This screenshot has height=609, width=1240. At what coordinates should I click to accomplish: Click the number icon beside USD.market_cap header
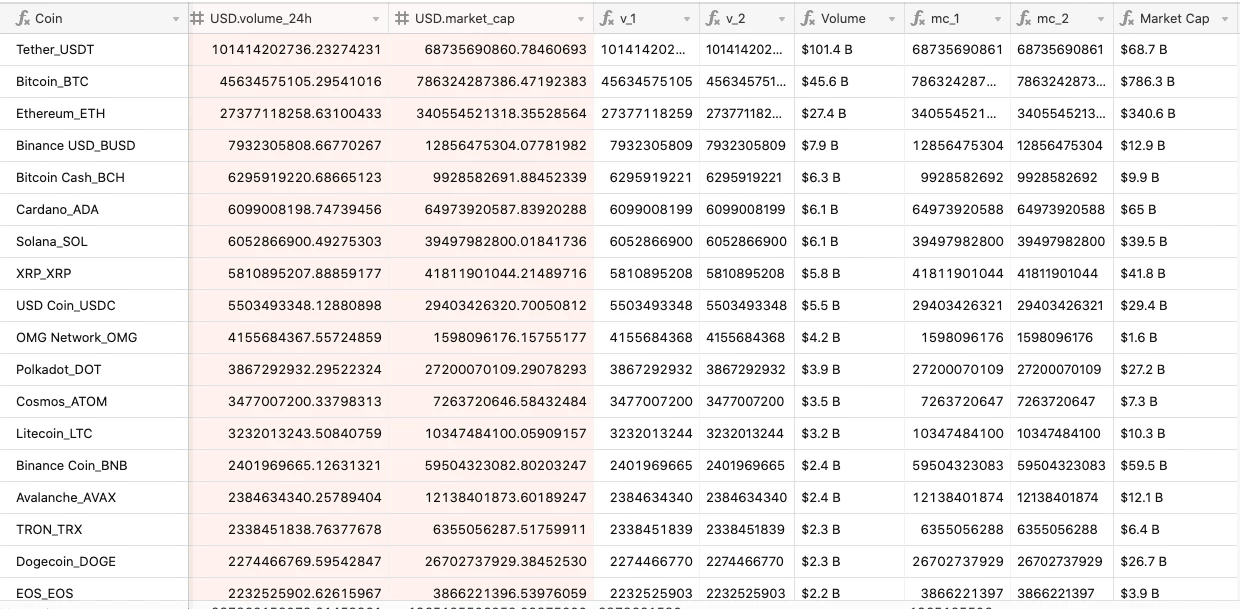coord(403,18)
